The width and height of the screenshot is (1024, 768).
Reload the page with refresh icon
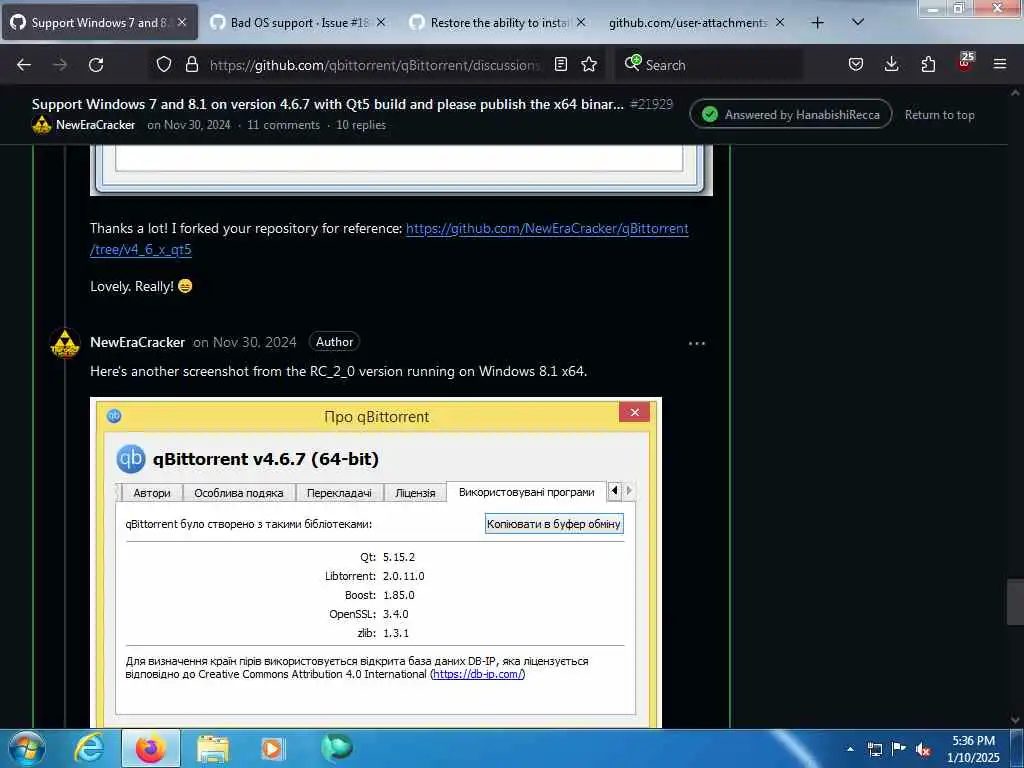tap(96, 65)
